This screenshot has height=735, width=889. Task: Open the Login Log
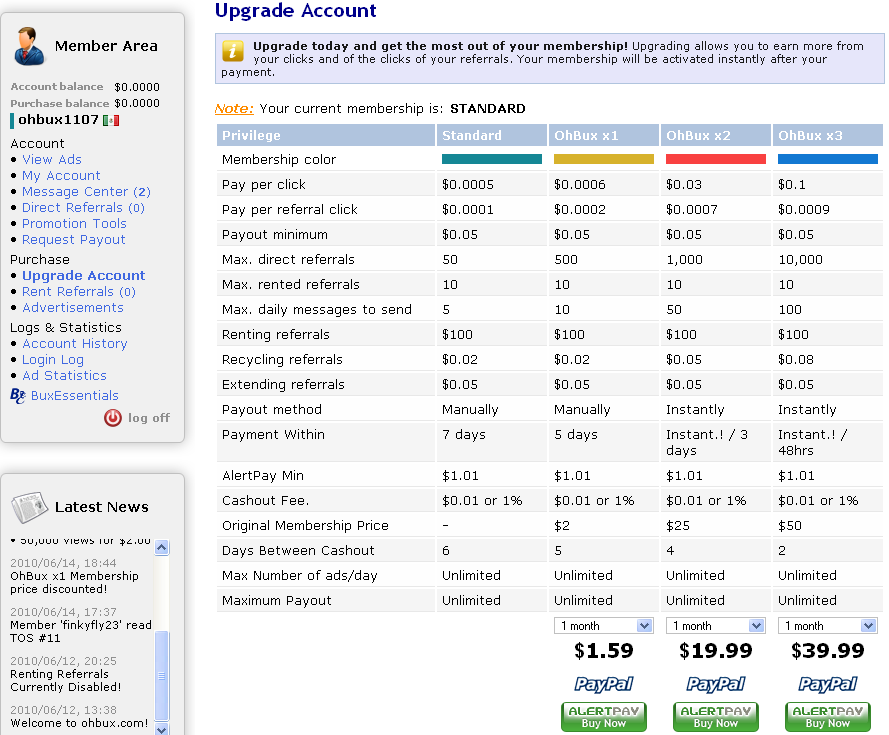(x=53, y=360)
